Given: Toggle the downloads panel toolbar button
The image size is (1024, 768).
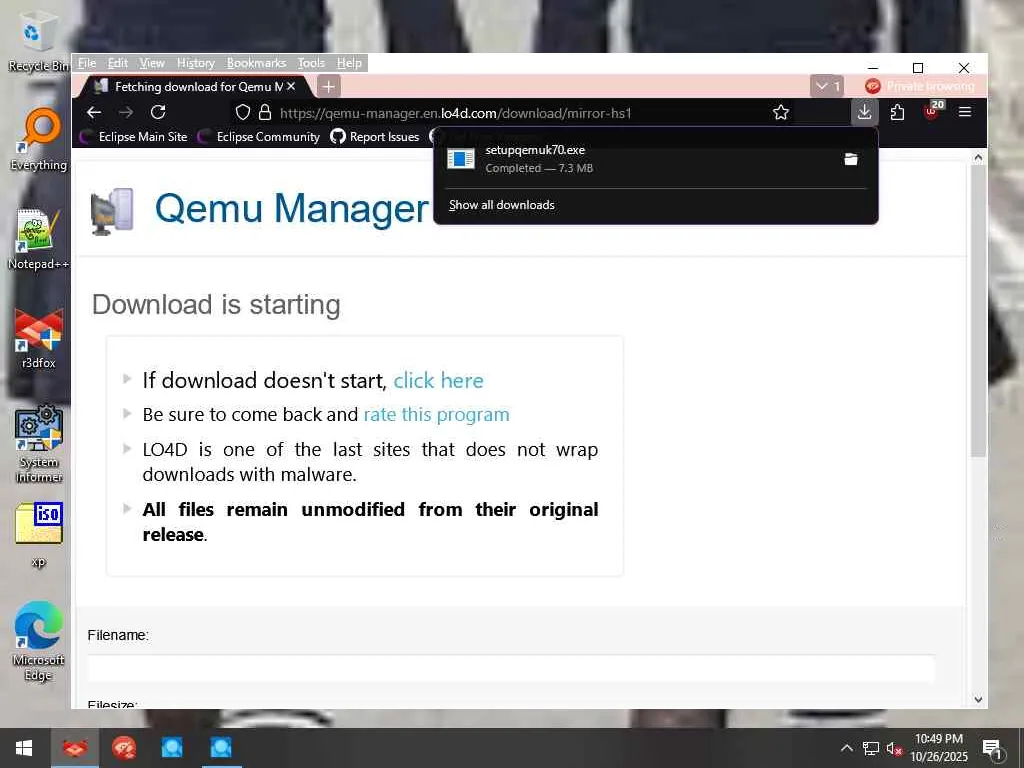Looking at the screenshot, I should click(x=864, y=112).
